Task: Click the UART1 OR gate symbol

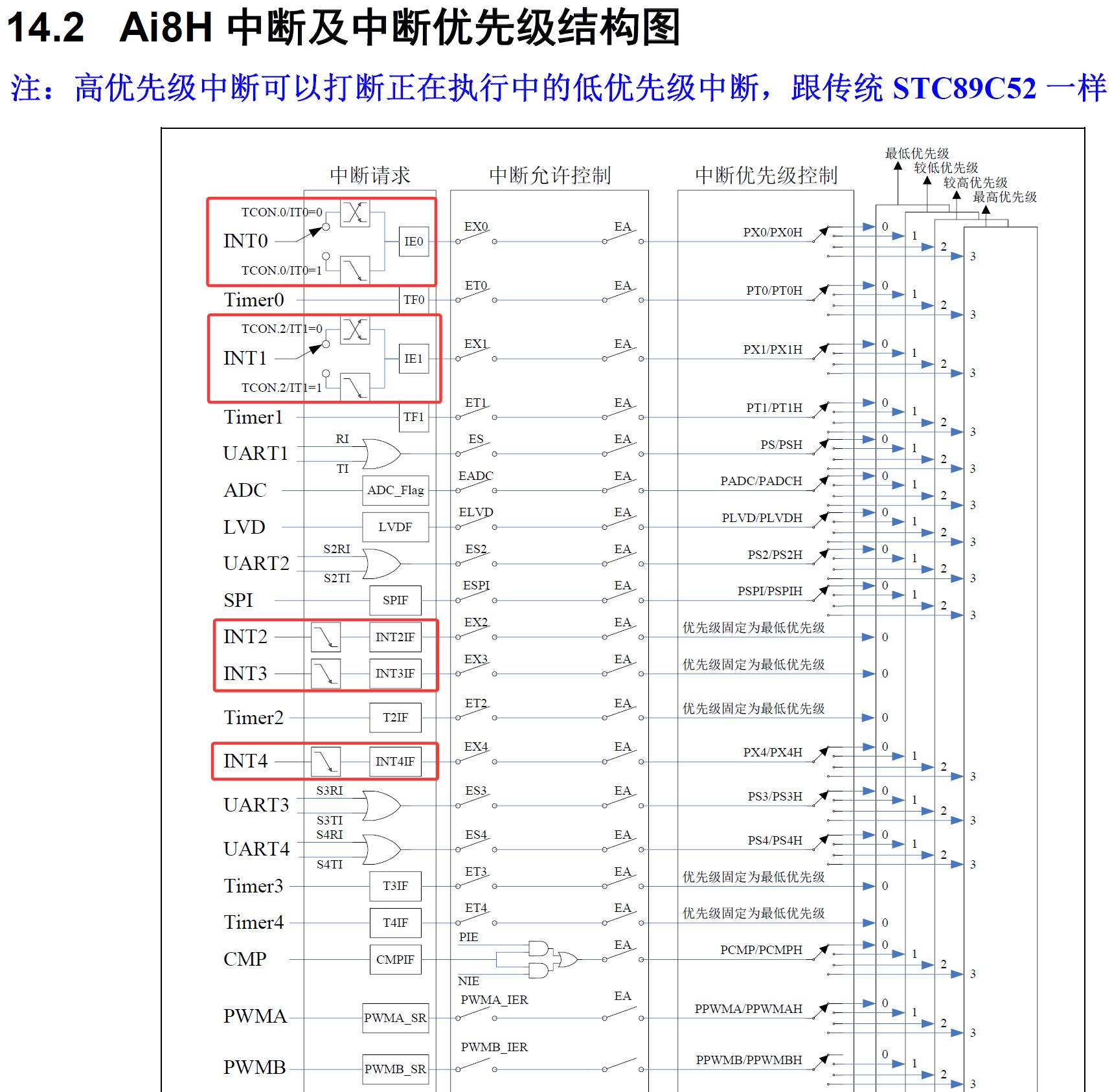Action: click(381, 454)
